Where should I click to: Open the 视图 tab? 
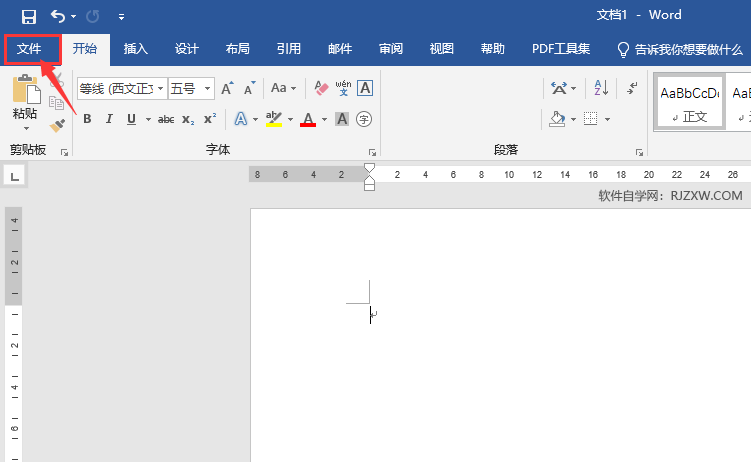coord(442,49)
